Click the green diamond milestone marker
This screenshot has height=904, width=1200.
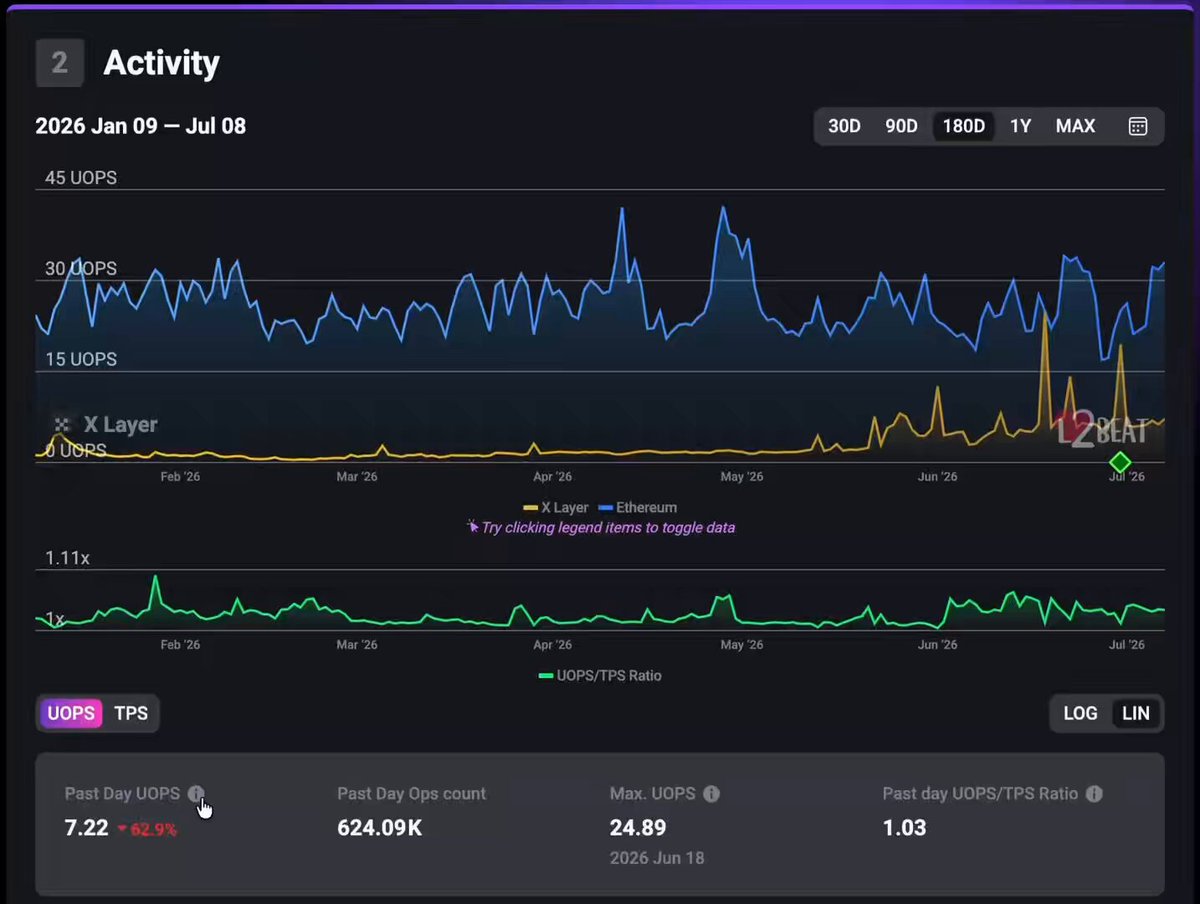pos(1120,462)
